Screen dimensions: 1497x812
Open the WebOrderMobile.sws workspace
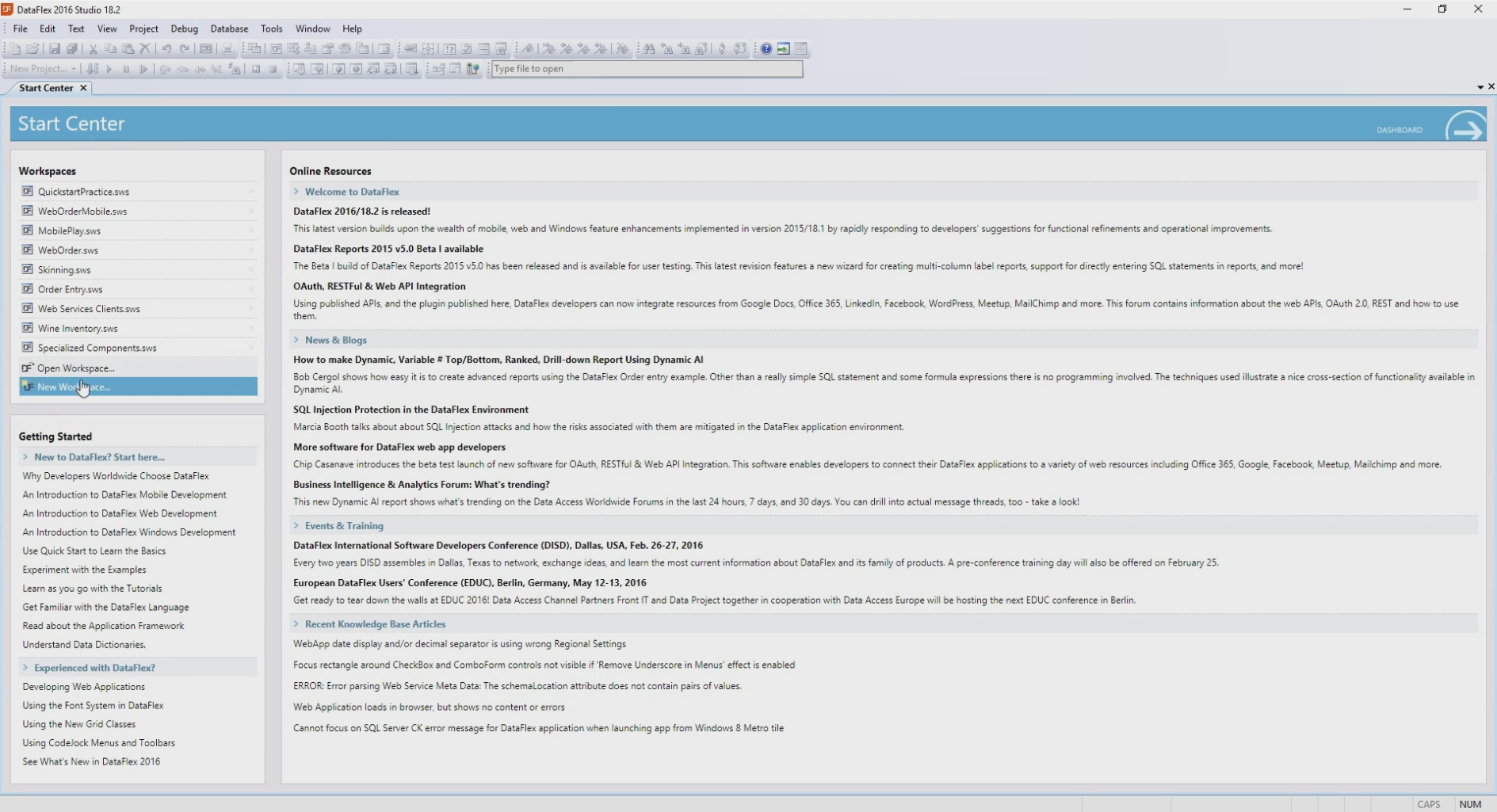pyautogui.click(x=82, y=212)
